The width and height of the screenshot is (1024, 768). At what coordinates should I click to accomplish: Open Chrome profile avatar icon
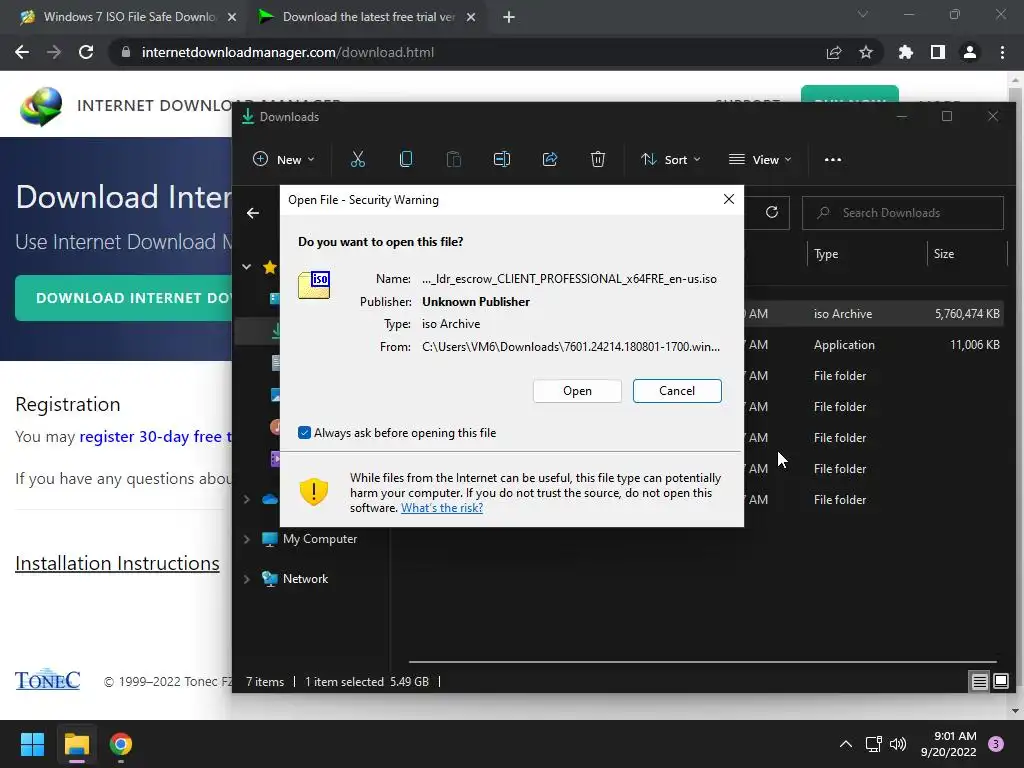coord(969,52)
